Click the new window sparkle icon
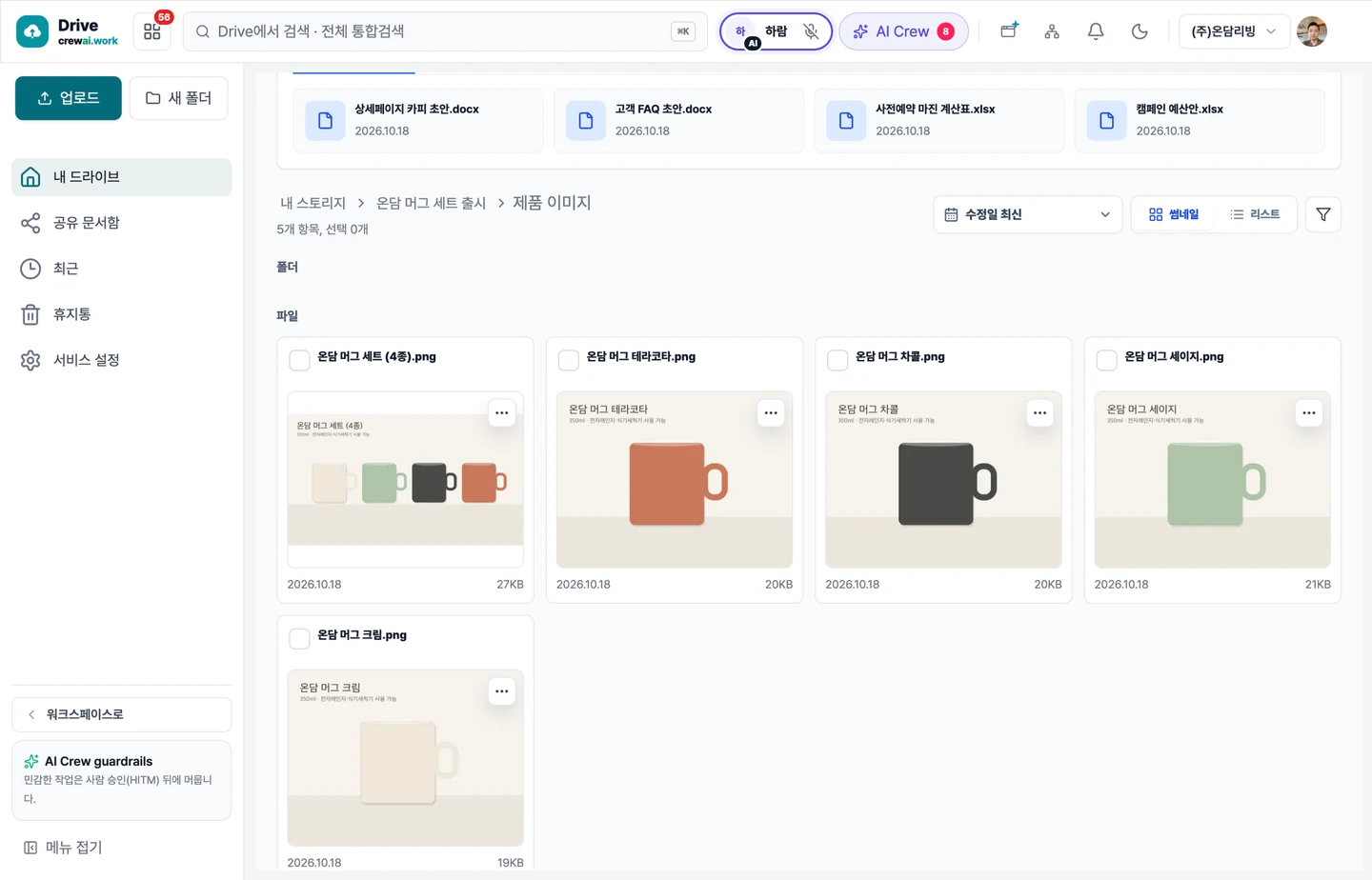Screen dimensions: 1372x880 coord(1009,30)
